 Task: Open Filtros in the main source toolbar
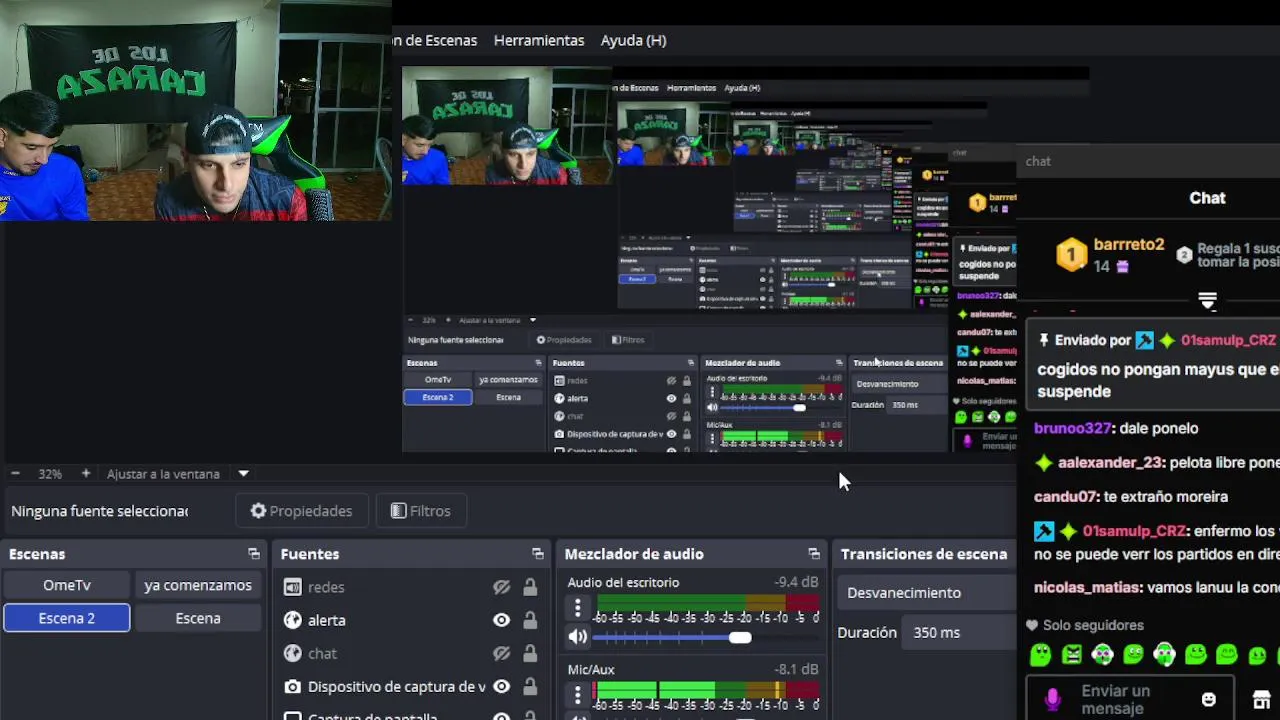tap(420, 511)
